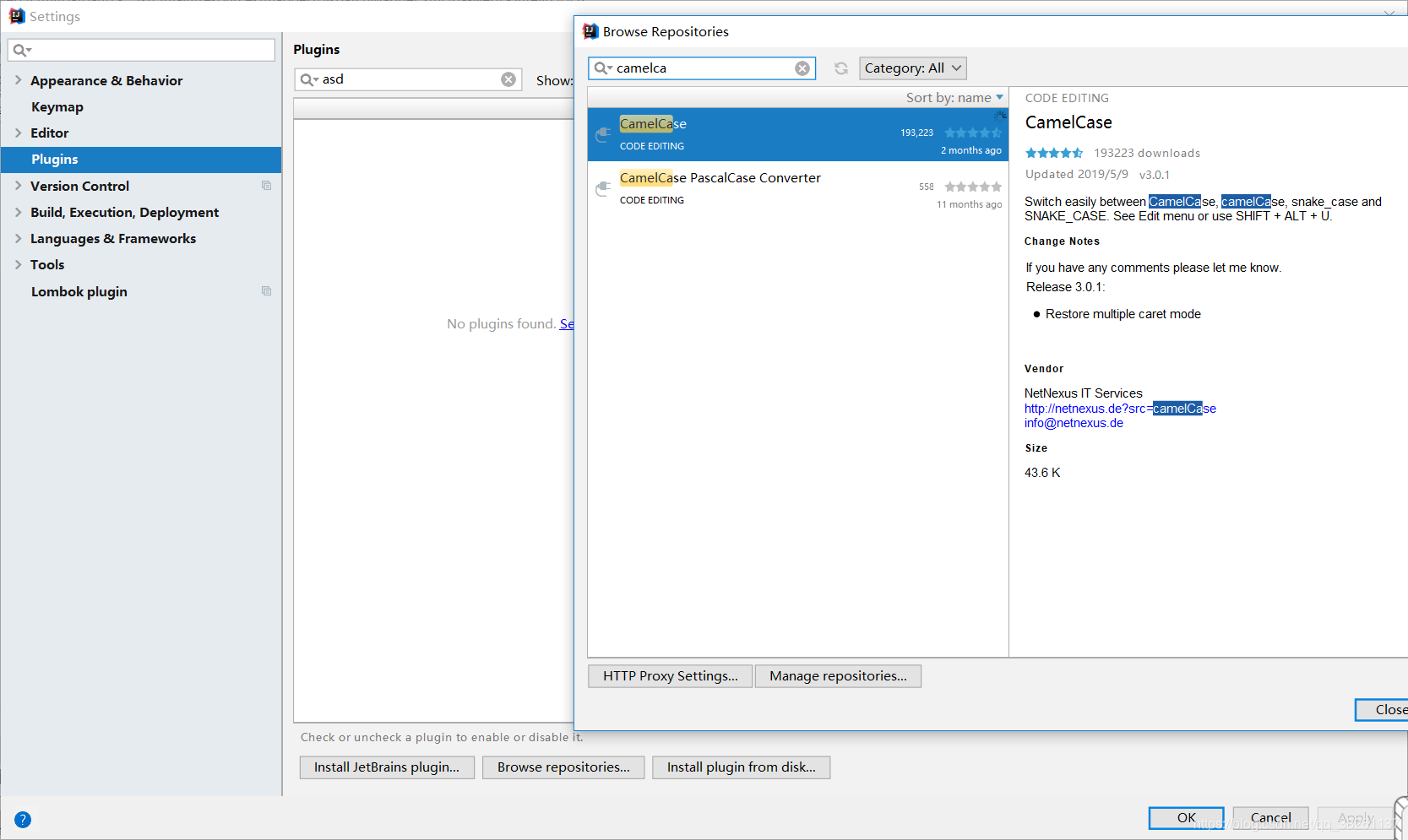Clear the asd plugin search field
The image size is (1408, 840).
pyautogui.click(x=508, y=79)
